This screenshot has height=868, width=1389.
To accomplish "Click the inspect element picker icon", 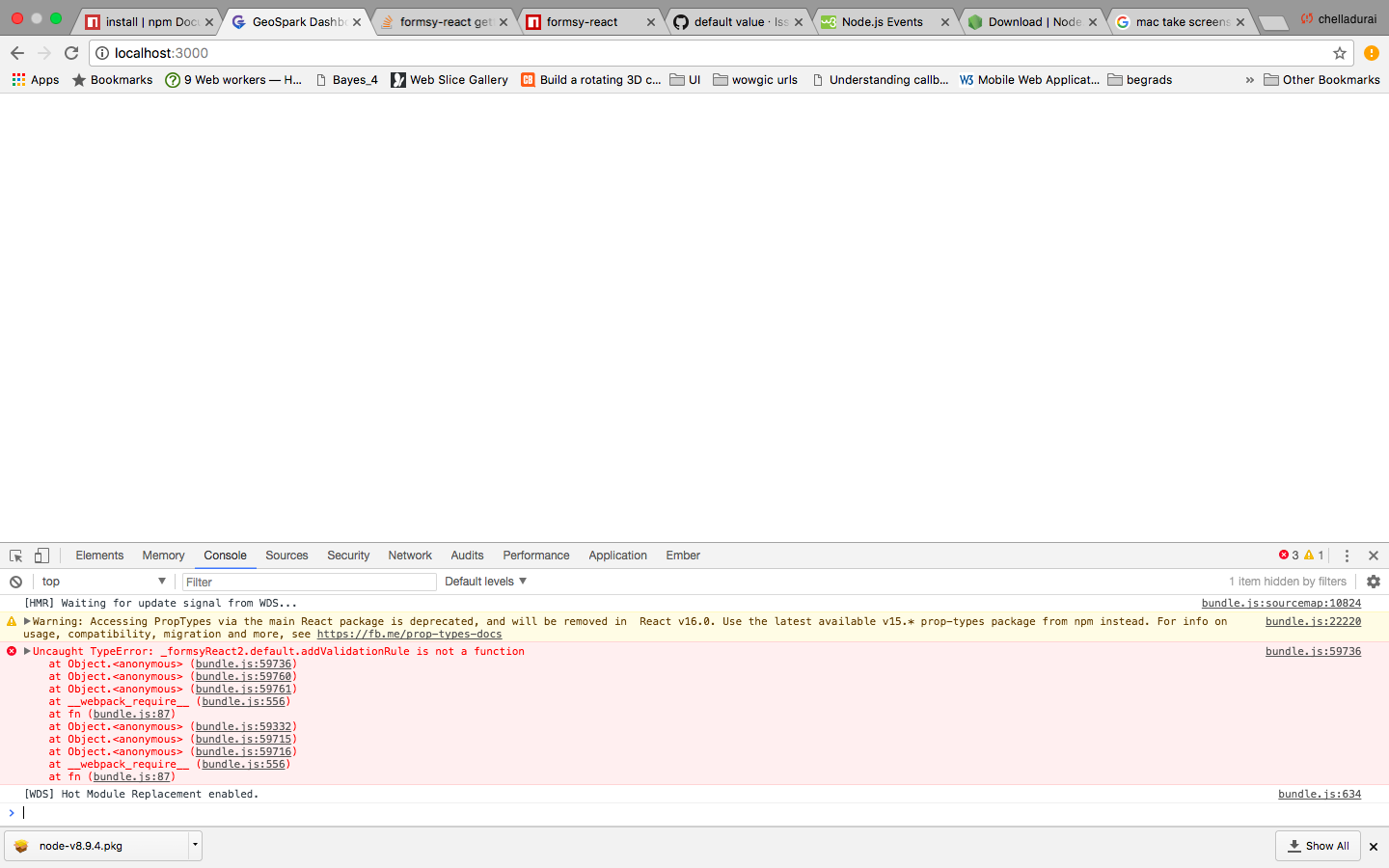I will 15,556.
